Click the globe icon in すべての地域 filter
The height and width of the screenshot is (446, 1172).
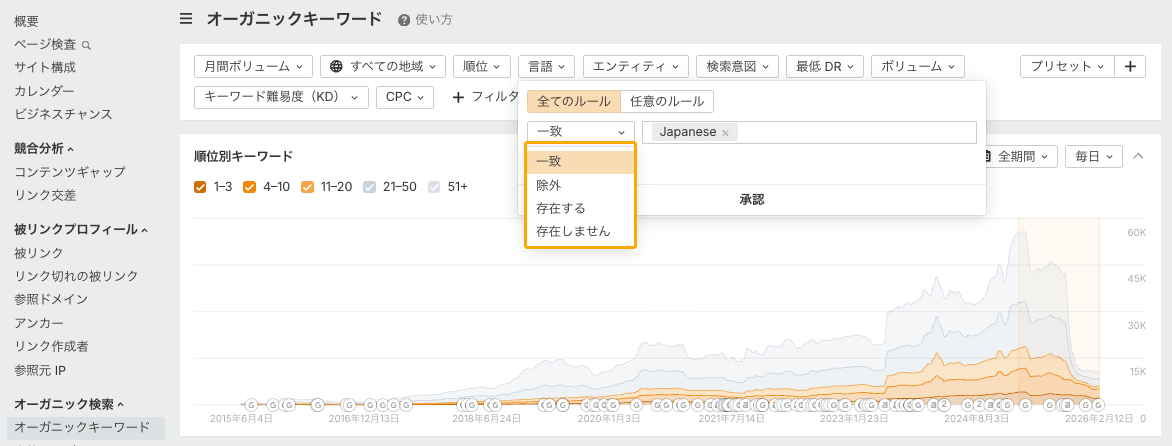click(x=336, y=66)
